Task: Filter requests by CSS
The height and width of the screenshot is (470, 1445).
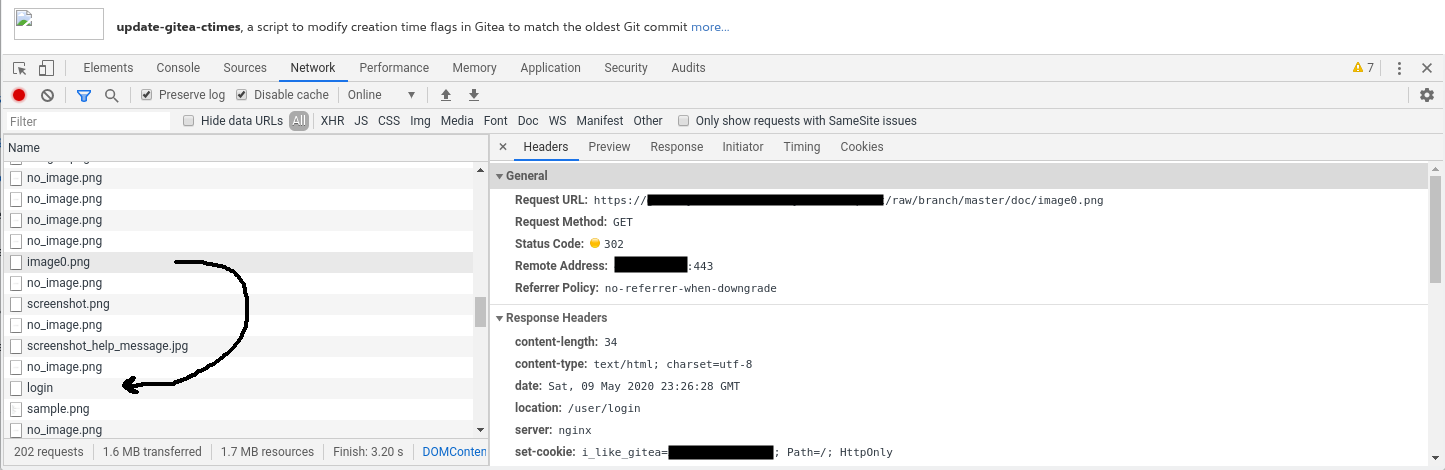Action: coord(389,121)
